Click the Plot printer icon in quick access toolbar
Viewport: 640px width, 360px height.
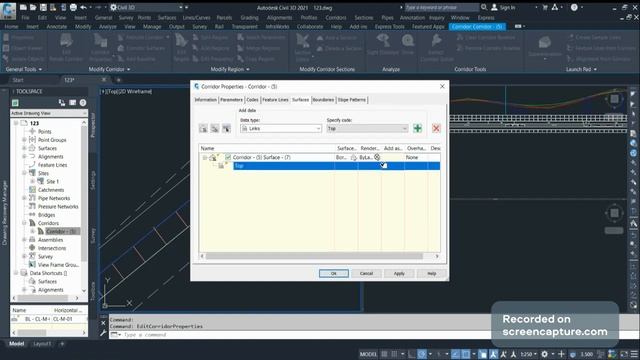(73, 7)
